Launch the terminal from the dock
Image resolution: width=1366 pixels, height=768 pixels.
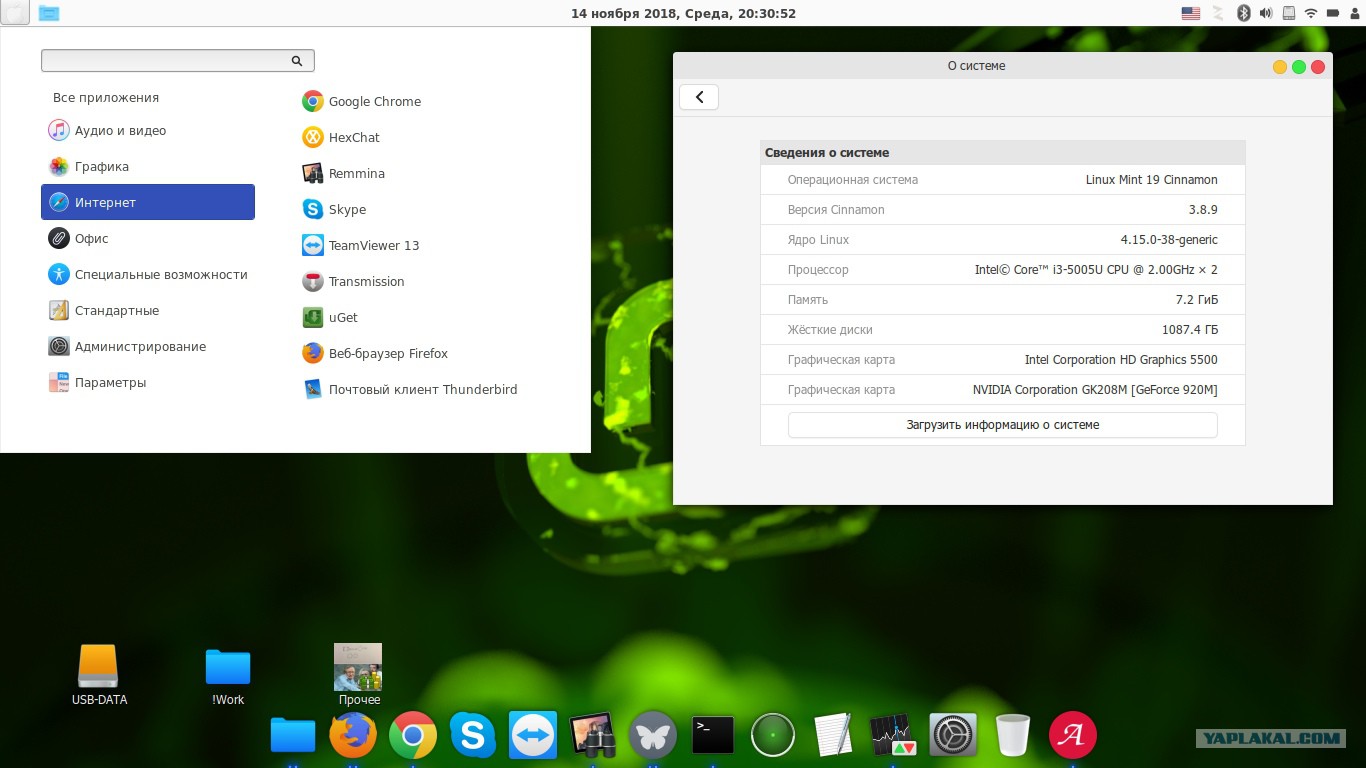click(713, 736)
